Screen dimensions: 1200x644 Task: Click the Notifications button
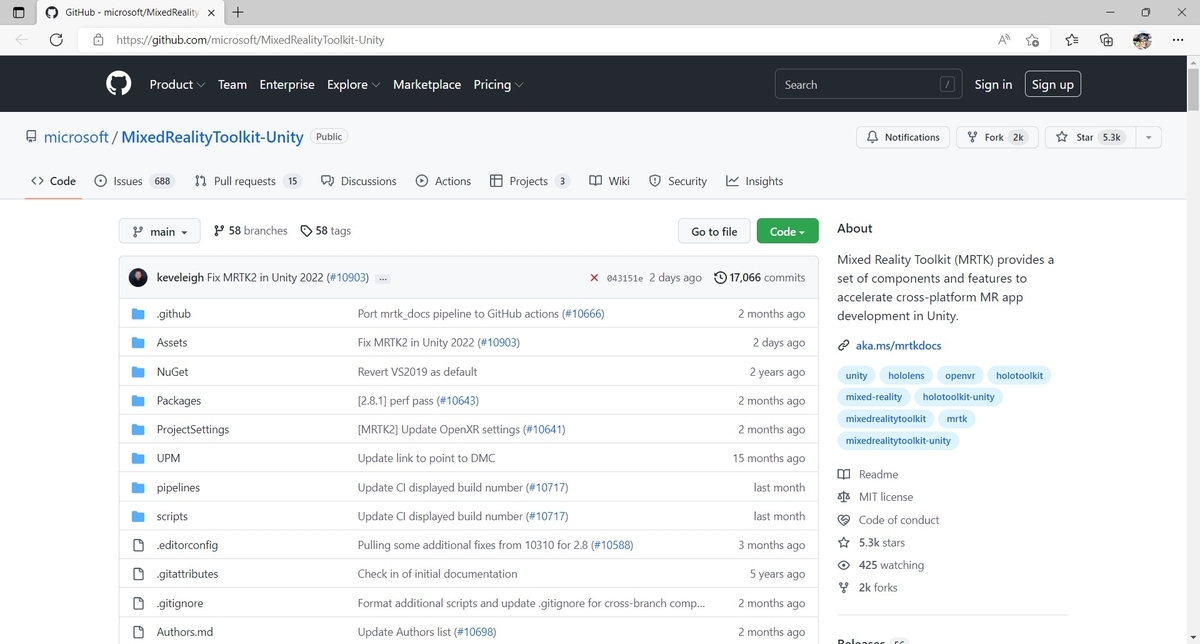(x=902, y=137)
